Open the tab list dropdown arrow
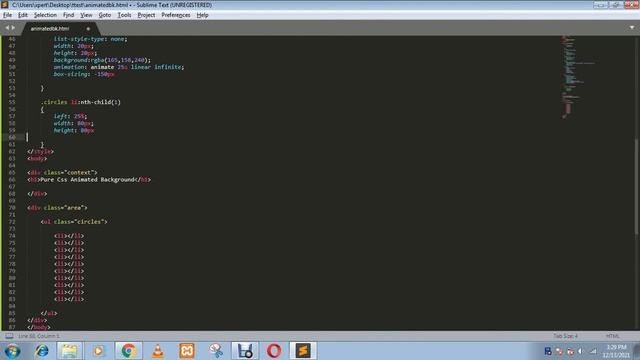640x360 pixels. click(x=632, y=28)
